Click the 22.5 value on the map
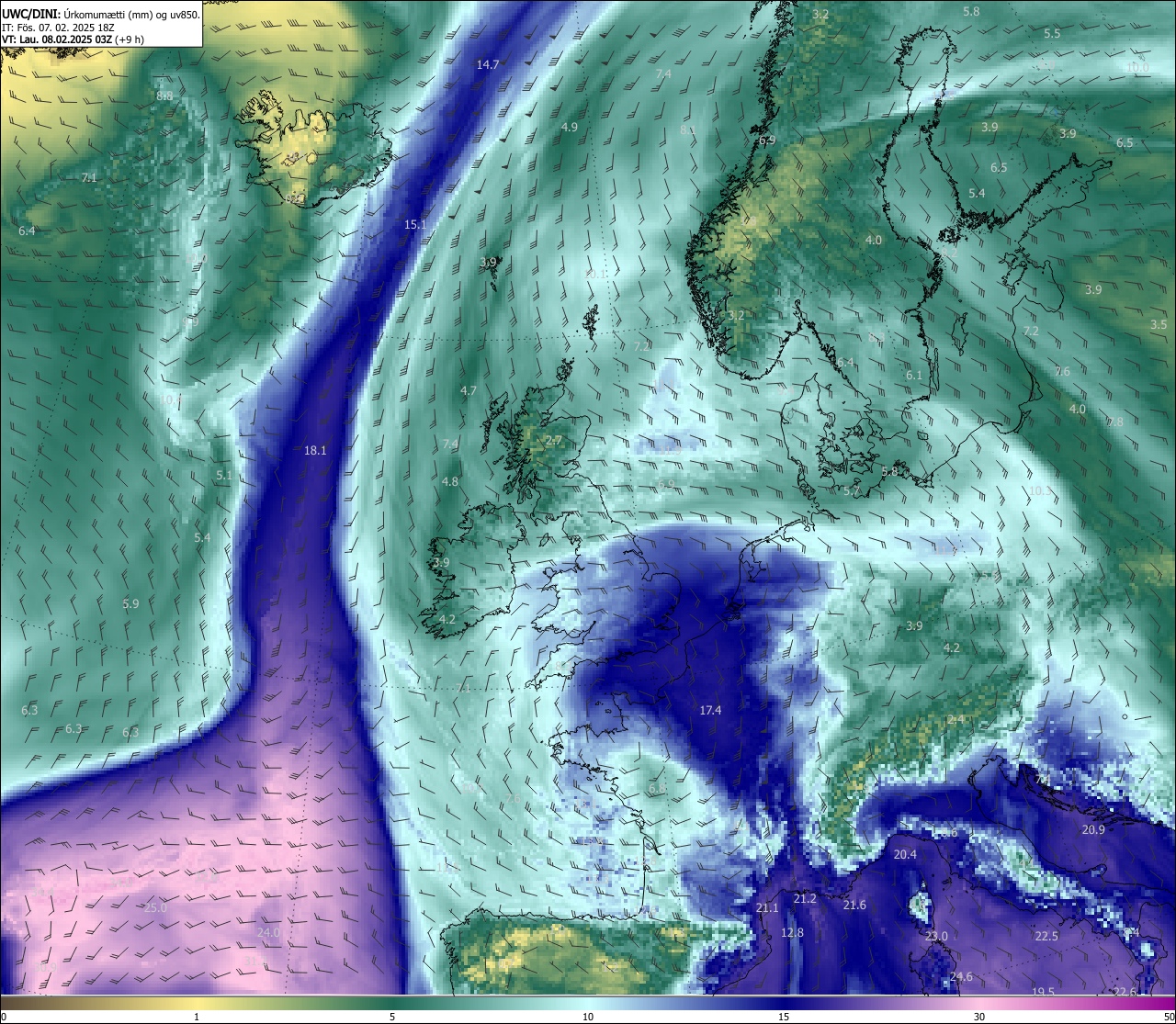Screen dimensions: 1176x1024 1046,936
